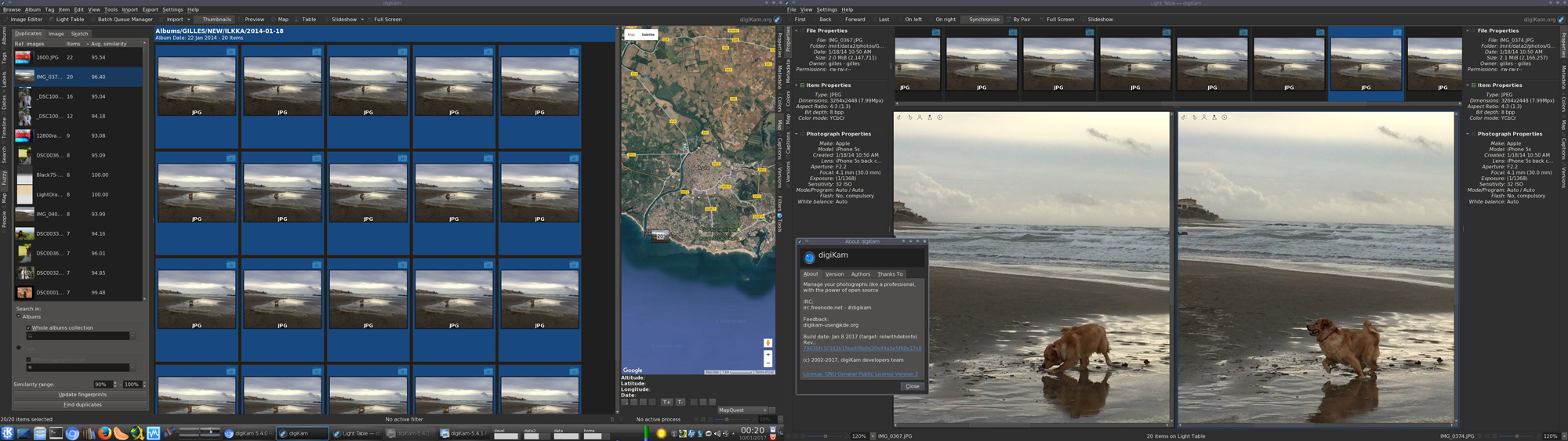Open the Tags left sidebar tab
Viewport: 1568px width, 441px height.
[4, 58]
